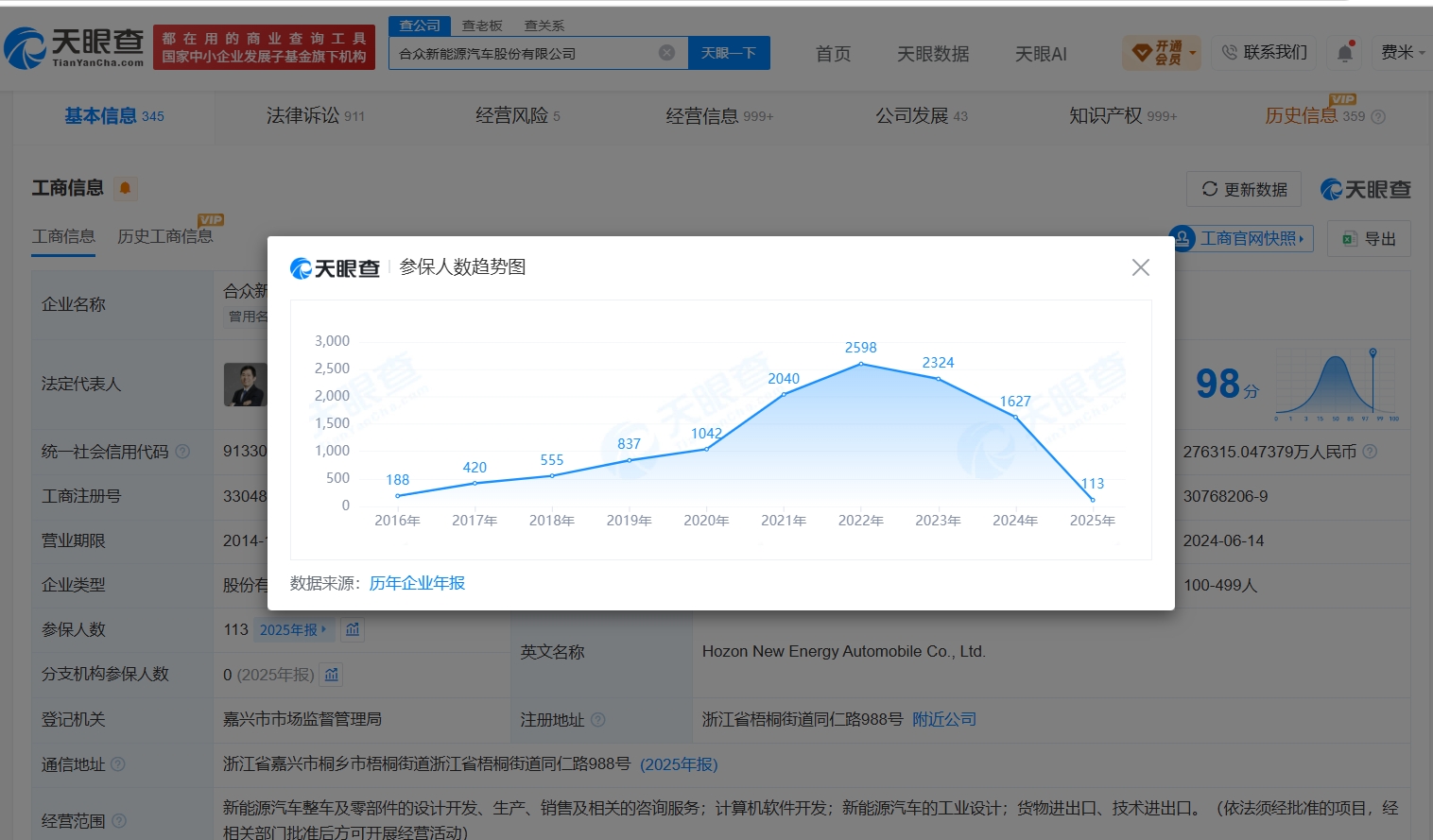The height and width of the screenshot is (840, 1433).
Task: Click help icon after 万人民币 capital
Action: 1370,452
